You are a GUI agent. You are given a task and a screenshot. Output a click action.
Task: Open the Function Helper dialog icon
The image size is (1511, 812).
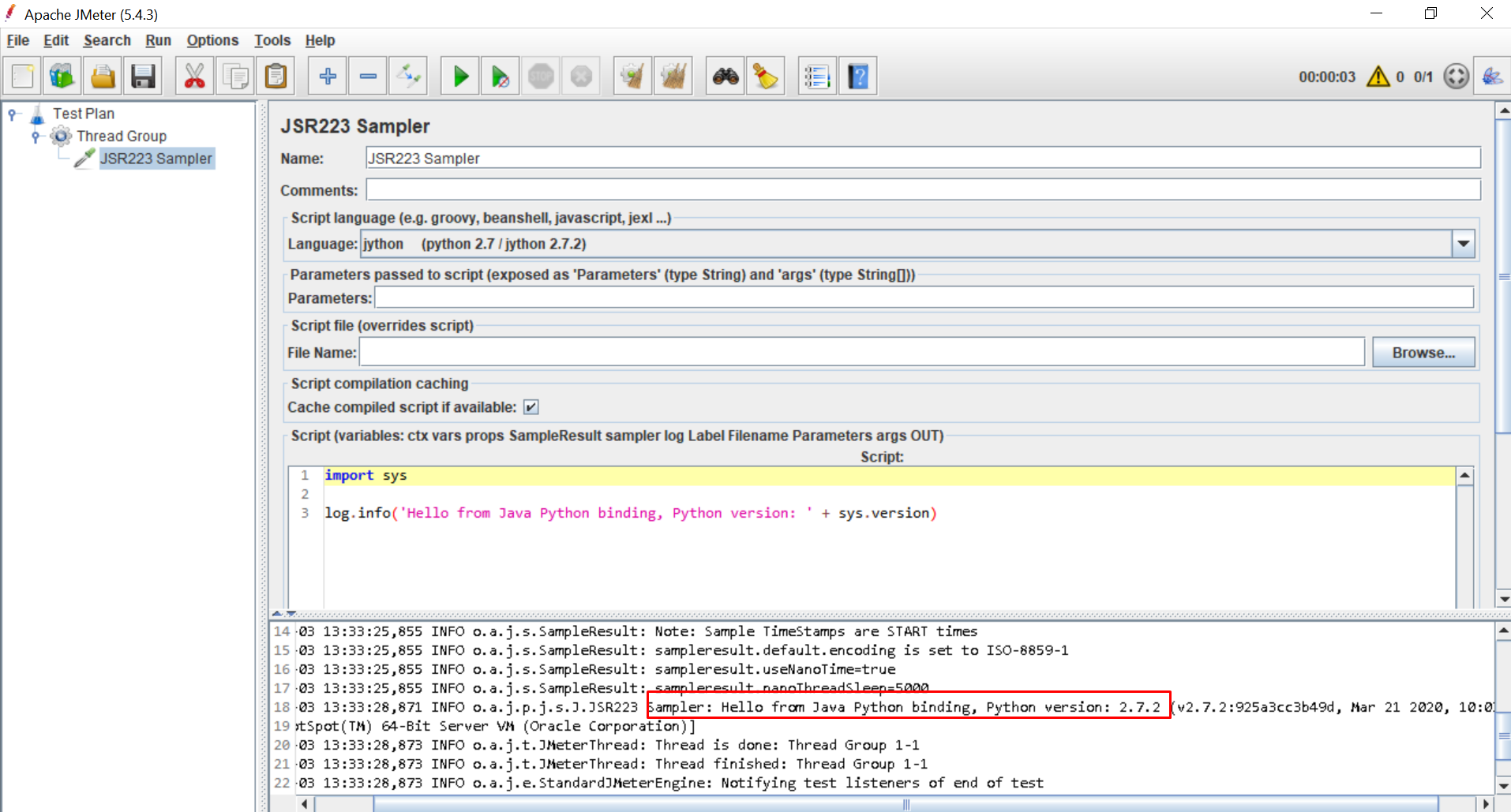coord(816,77)
